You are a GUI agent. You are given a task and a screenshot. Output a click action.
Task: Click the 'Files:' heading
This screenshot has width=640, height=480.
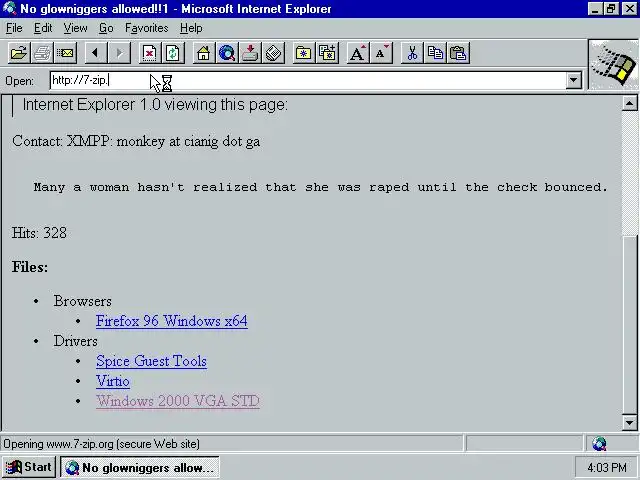tap(30, 267)
